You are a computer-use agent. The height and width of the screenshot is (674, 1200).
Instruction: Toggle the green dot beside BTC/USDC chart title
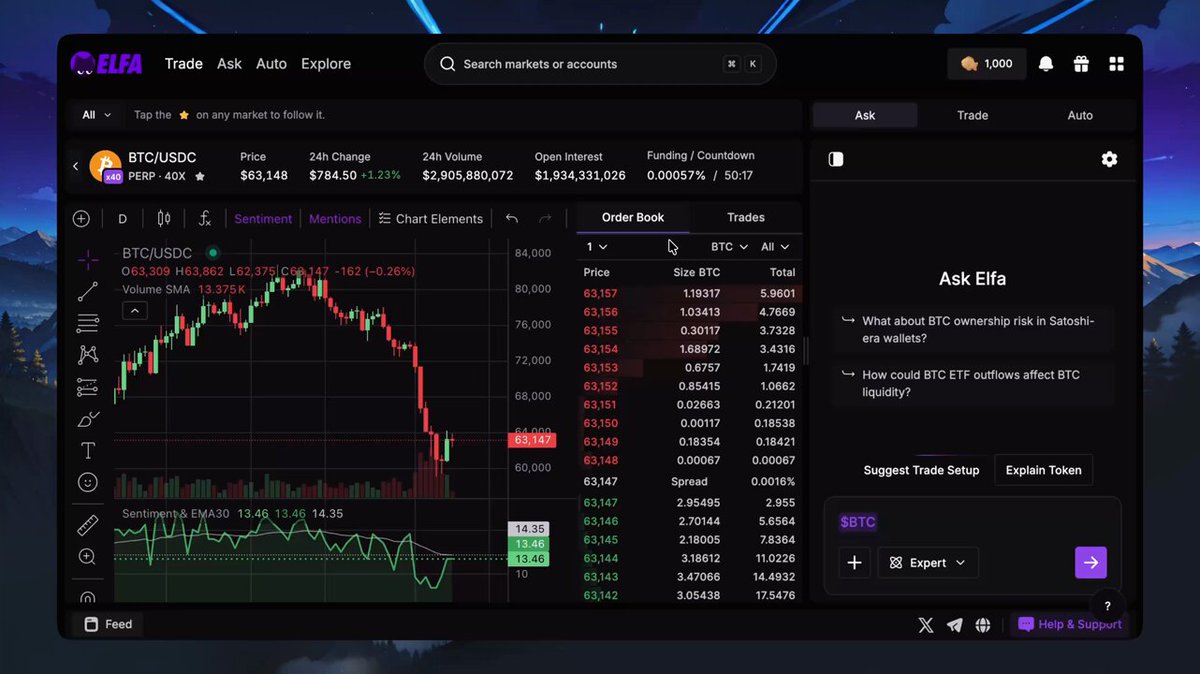point(213,253)
